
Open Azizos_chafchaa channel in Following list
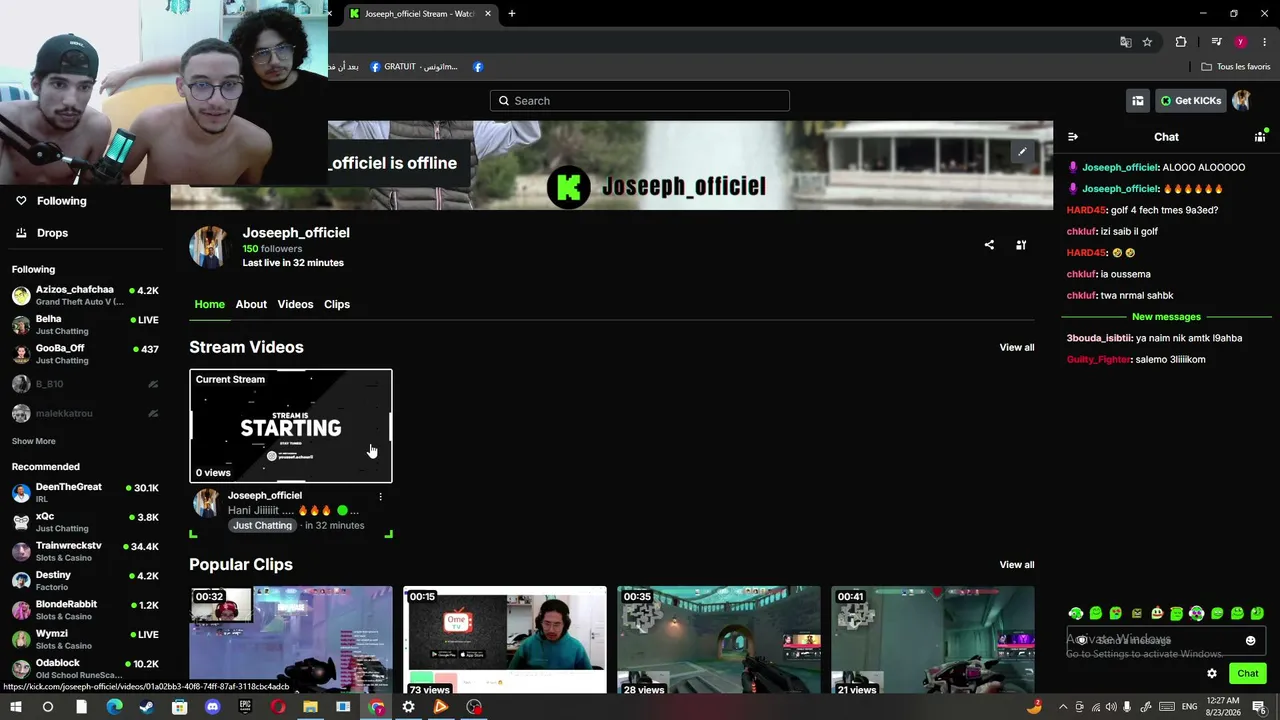tap(86, 296)
